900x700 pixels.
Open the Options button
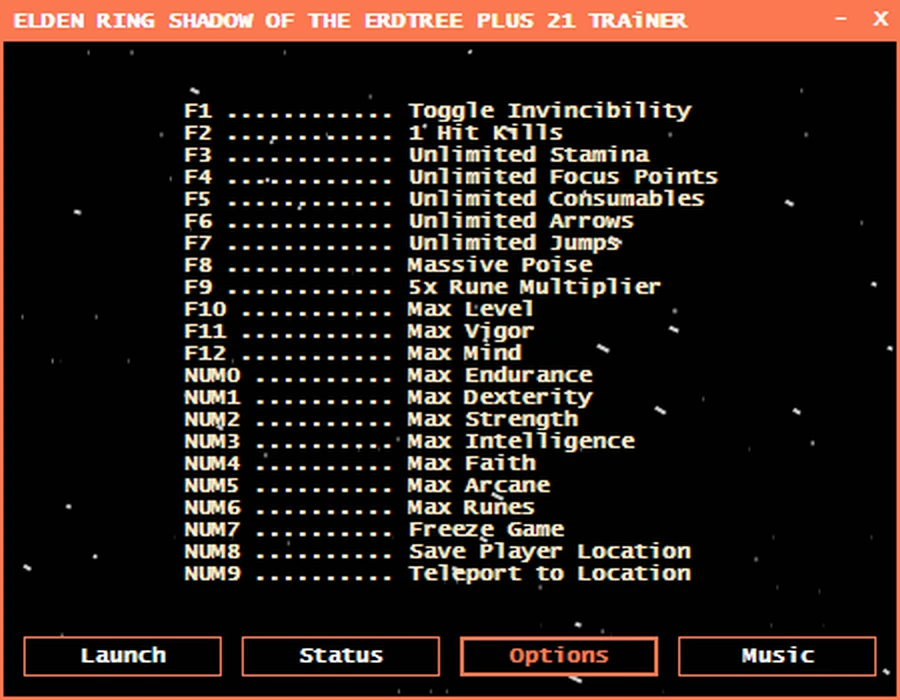[558, 656]
